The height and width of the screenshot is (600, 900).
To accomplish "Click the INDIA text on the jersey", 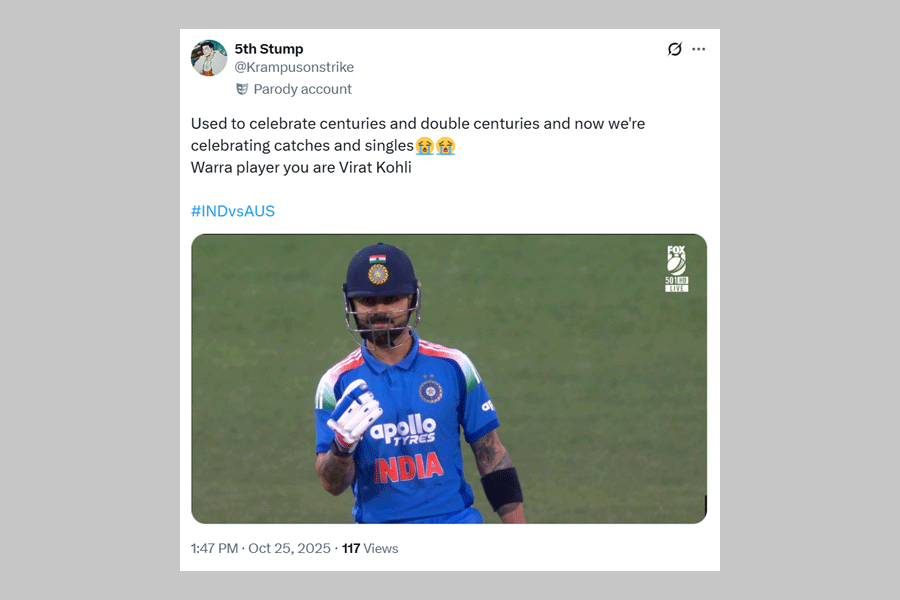I will [x=408, y=467].
